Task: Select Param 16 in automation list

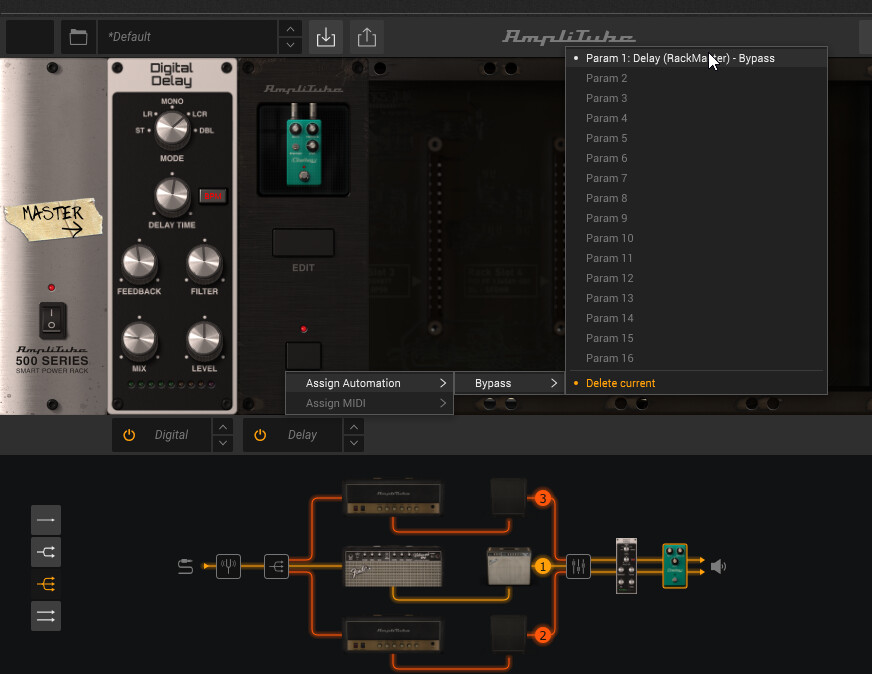Action: tap(609, 358)
